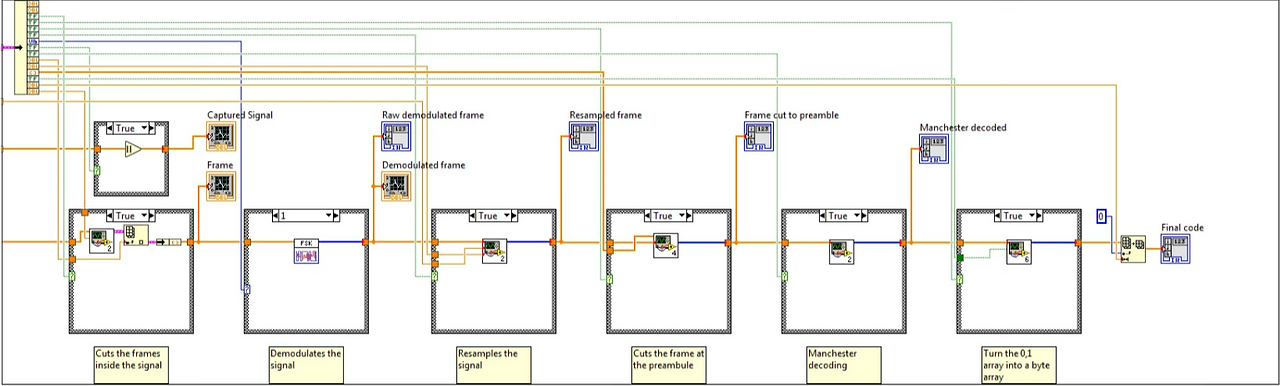Select the 'Resamples the signal' comment

coord(494,364)
